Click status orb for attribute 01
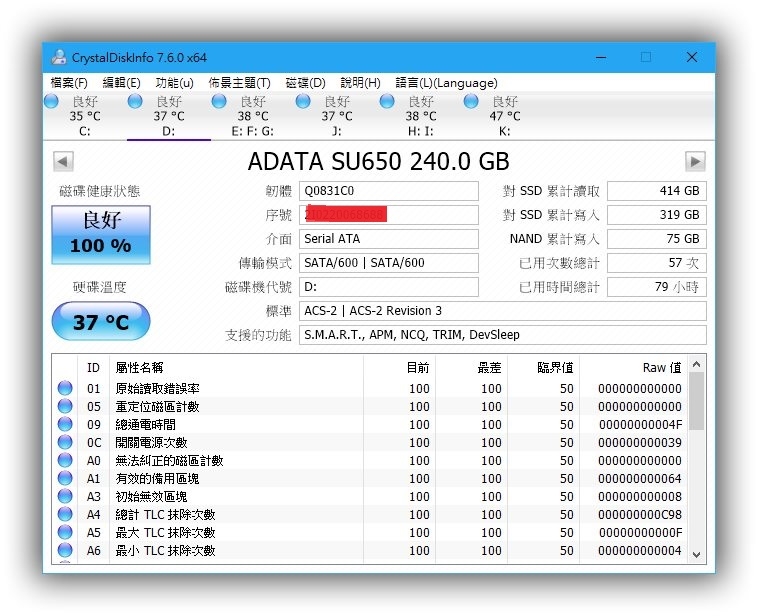This screenshot has width=758, height=616. 65,388
